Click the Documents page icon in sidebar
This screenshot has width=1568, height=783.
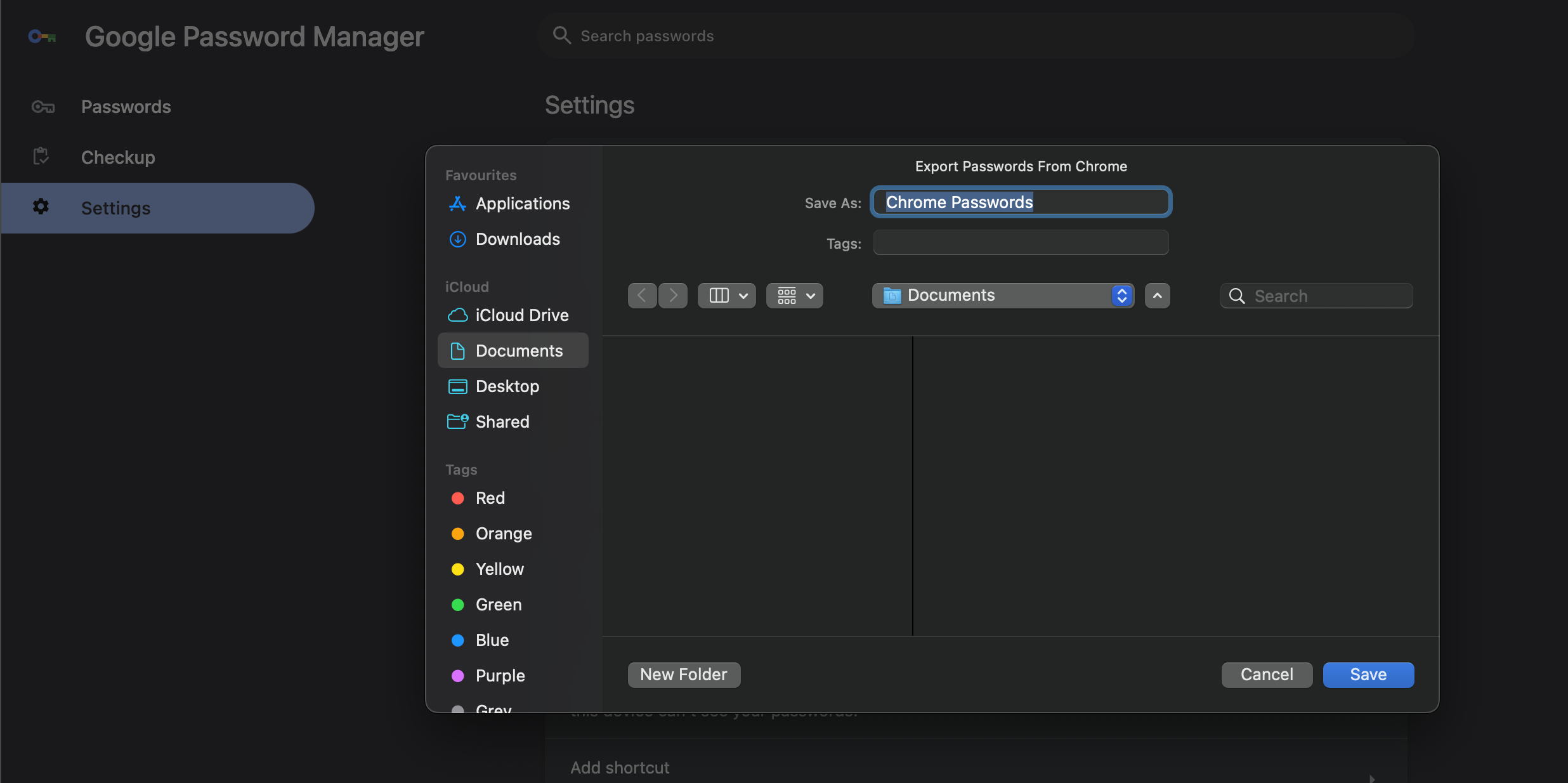457,351
